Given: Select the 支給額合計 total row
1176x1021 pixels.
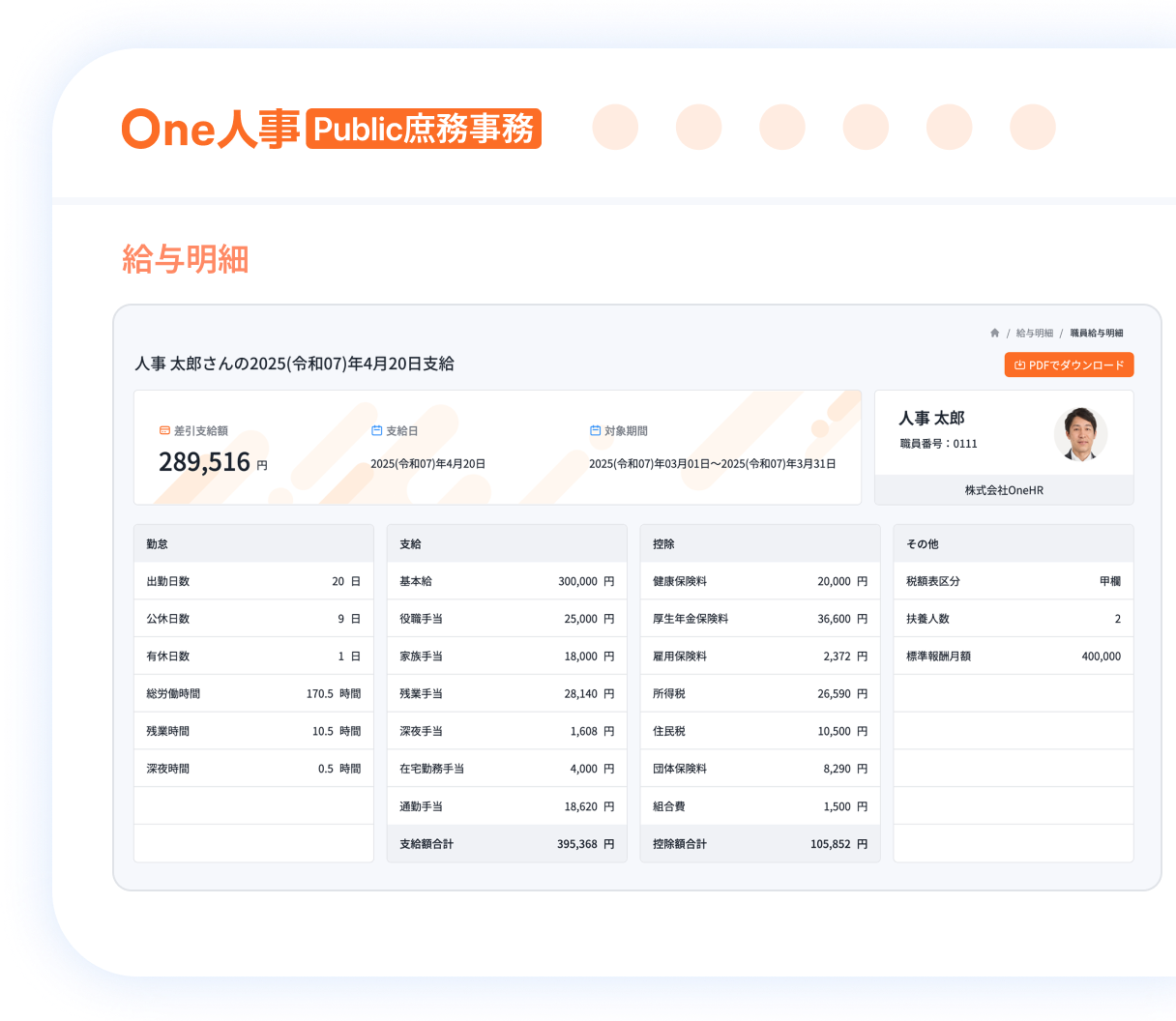Looking at the screenshot, I should point(507,843).
